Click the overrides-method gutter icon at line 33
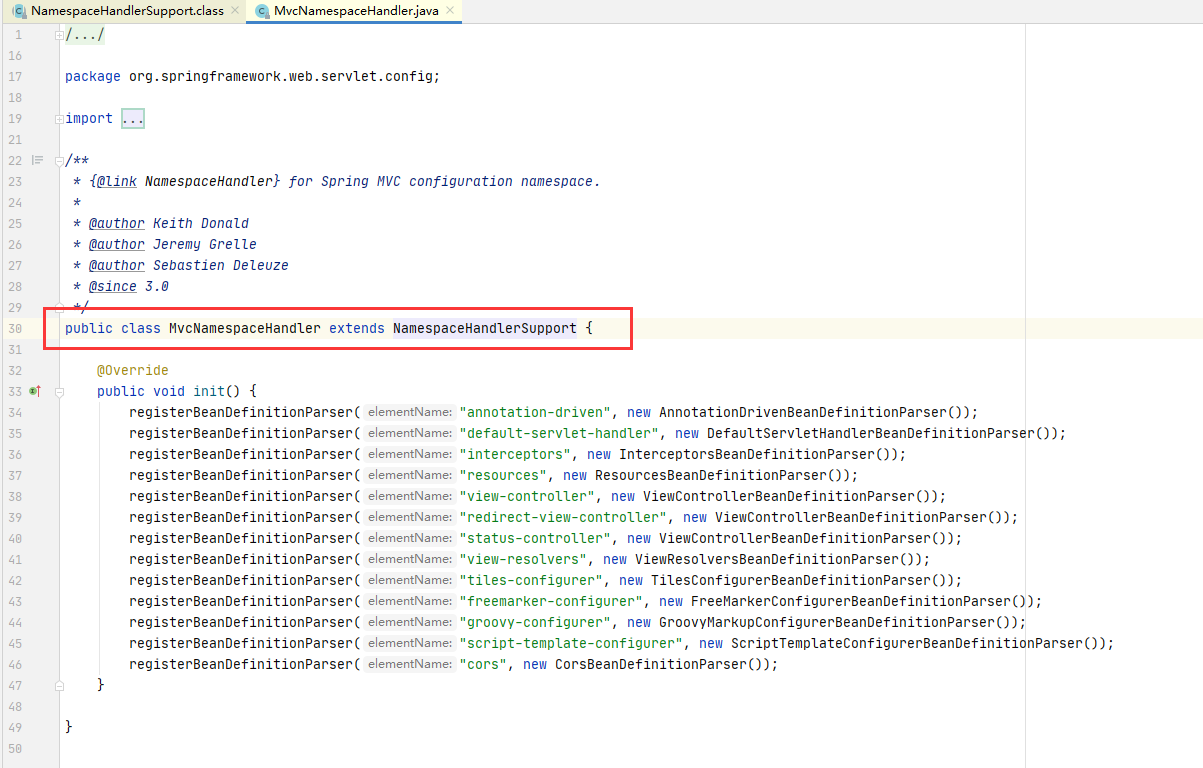Image resolution: width=1203 pixels, height=768 pixels. coord(34,392)
